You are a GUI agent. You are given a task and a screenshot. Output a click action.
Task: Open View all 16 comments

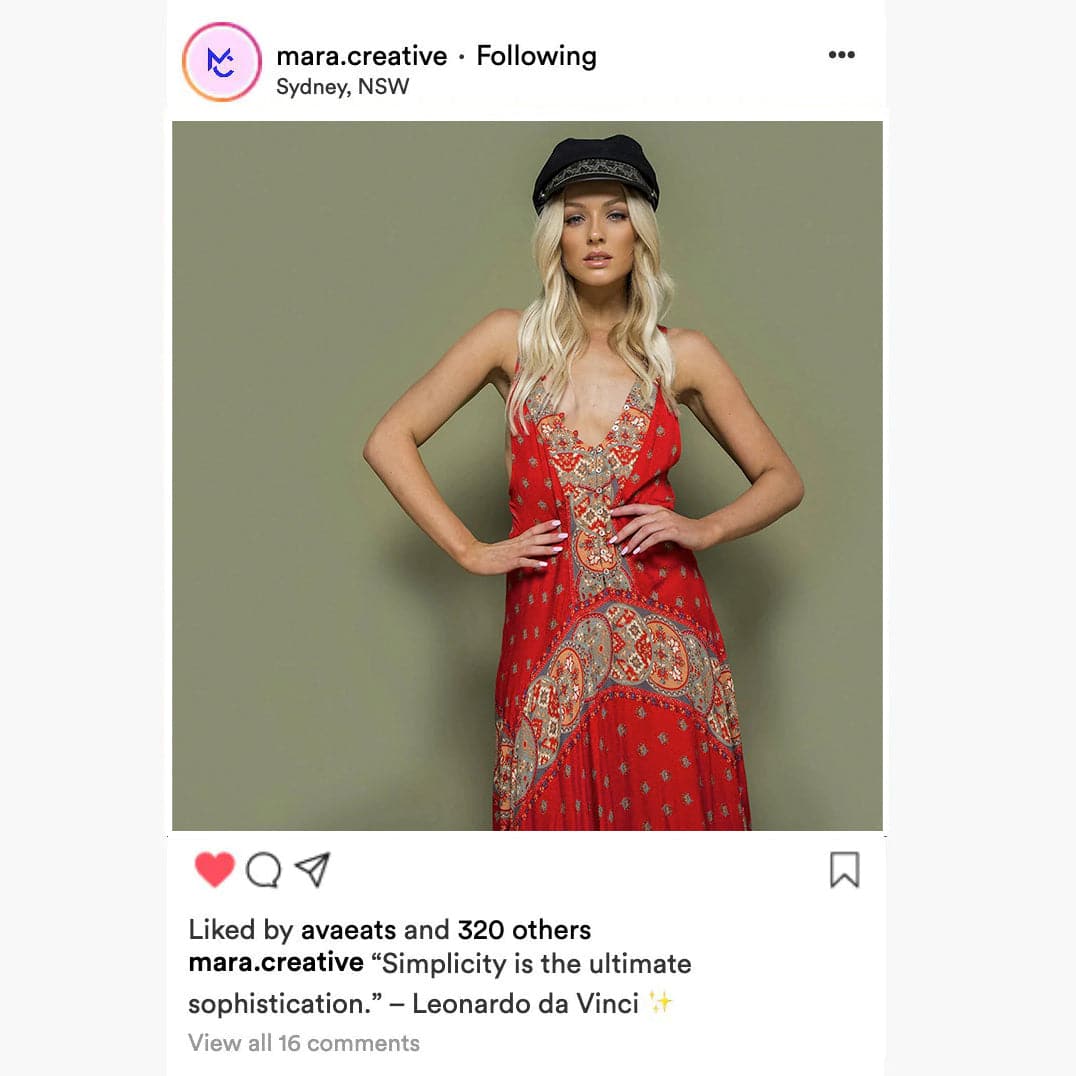click(x=304, y=1043)
